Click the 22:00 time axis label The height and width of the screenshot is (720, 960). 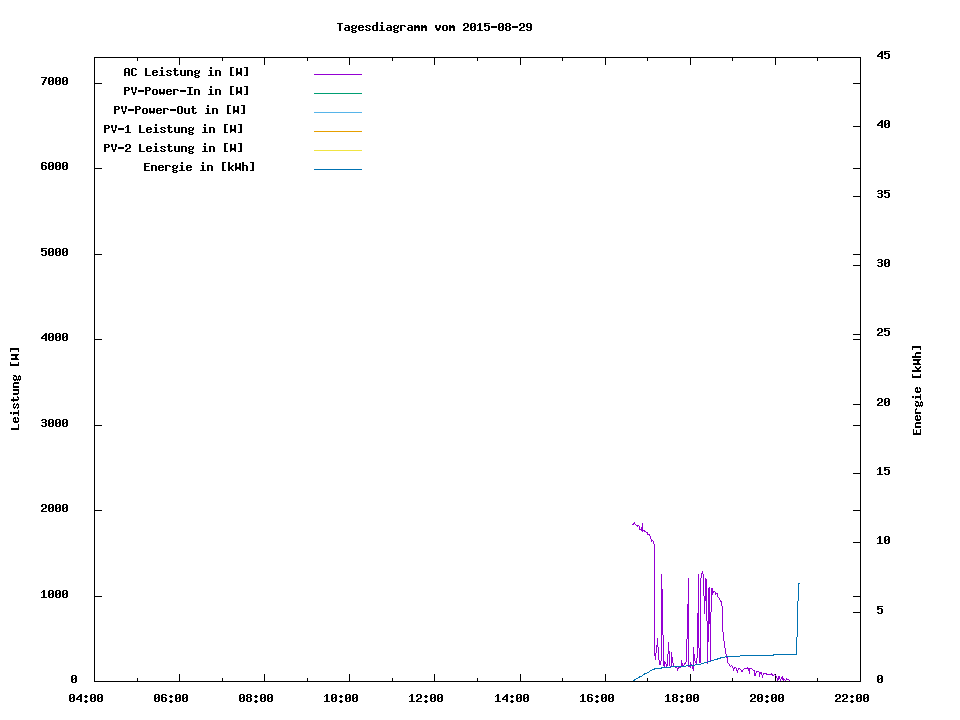pos(852,698)
